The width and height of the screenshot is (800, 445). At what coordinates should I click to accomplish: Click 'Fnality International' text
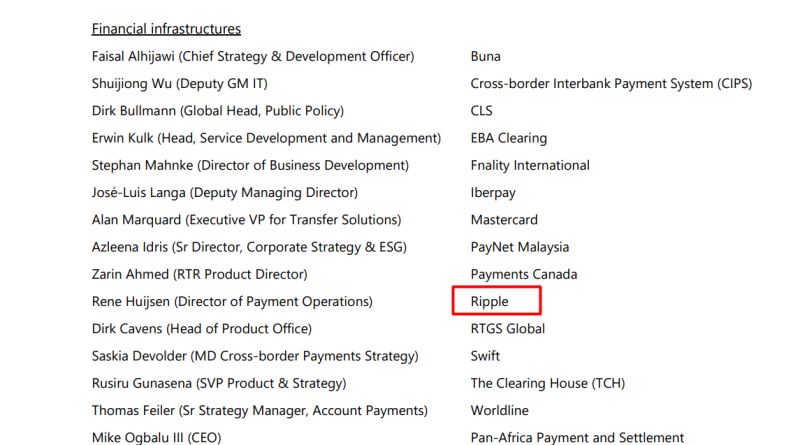pyautogui.click(x=530, y=165)
